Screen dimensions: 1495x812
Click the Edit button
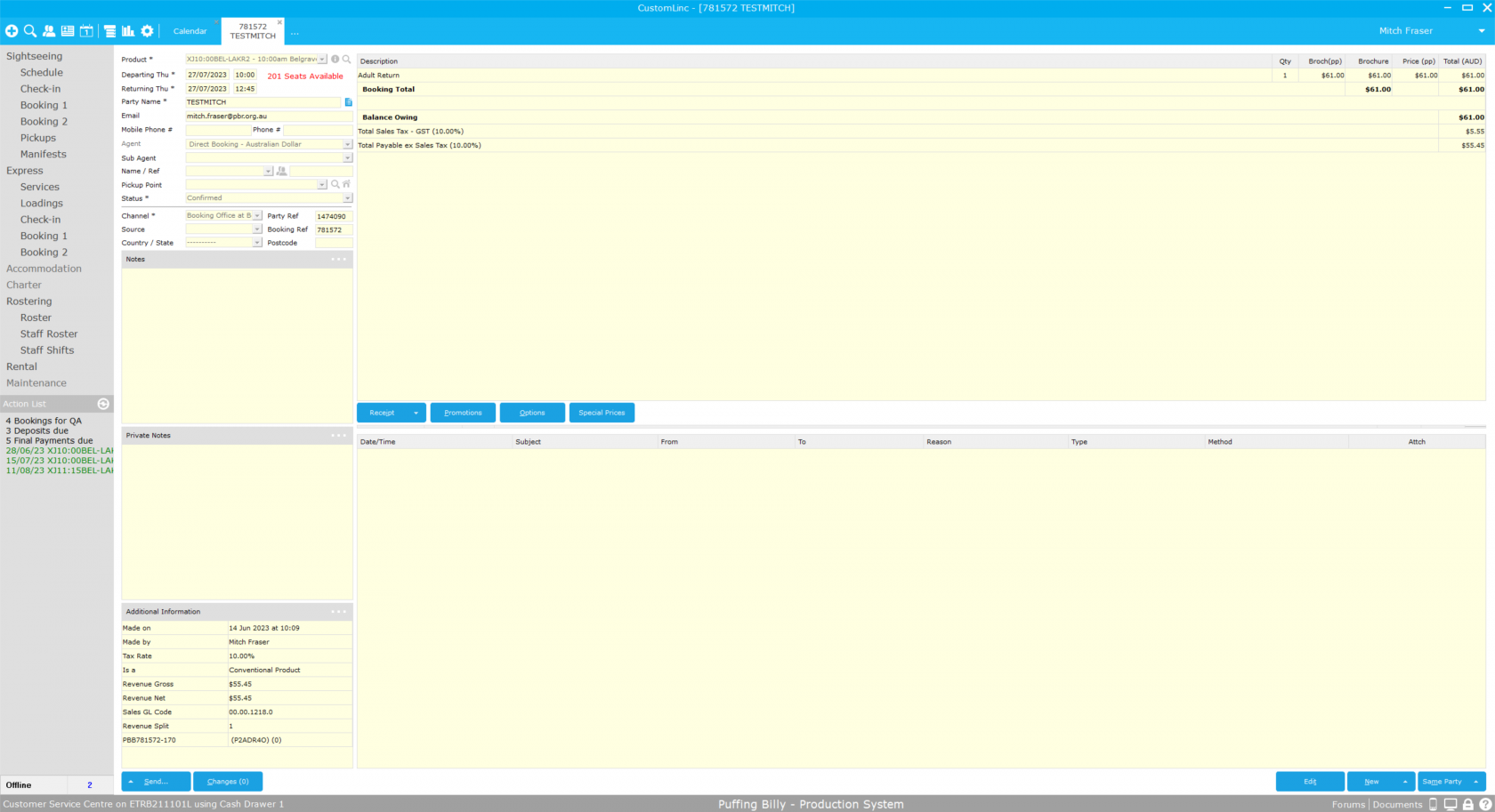[1310, 782]
